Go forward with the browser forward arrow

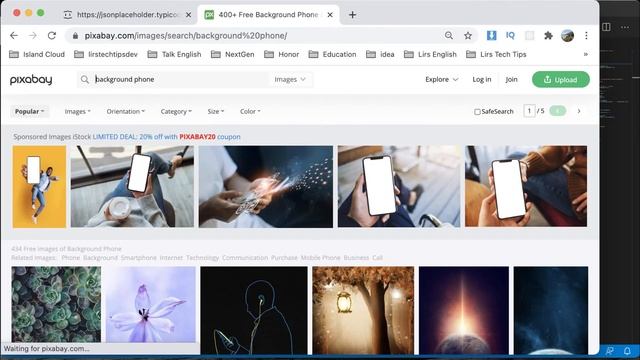33,36
